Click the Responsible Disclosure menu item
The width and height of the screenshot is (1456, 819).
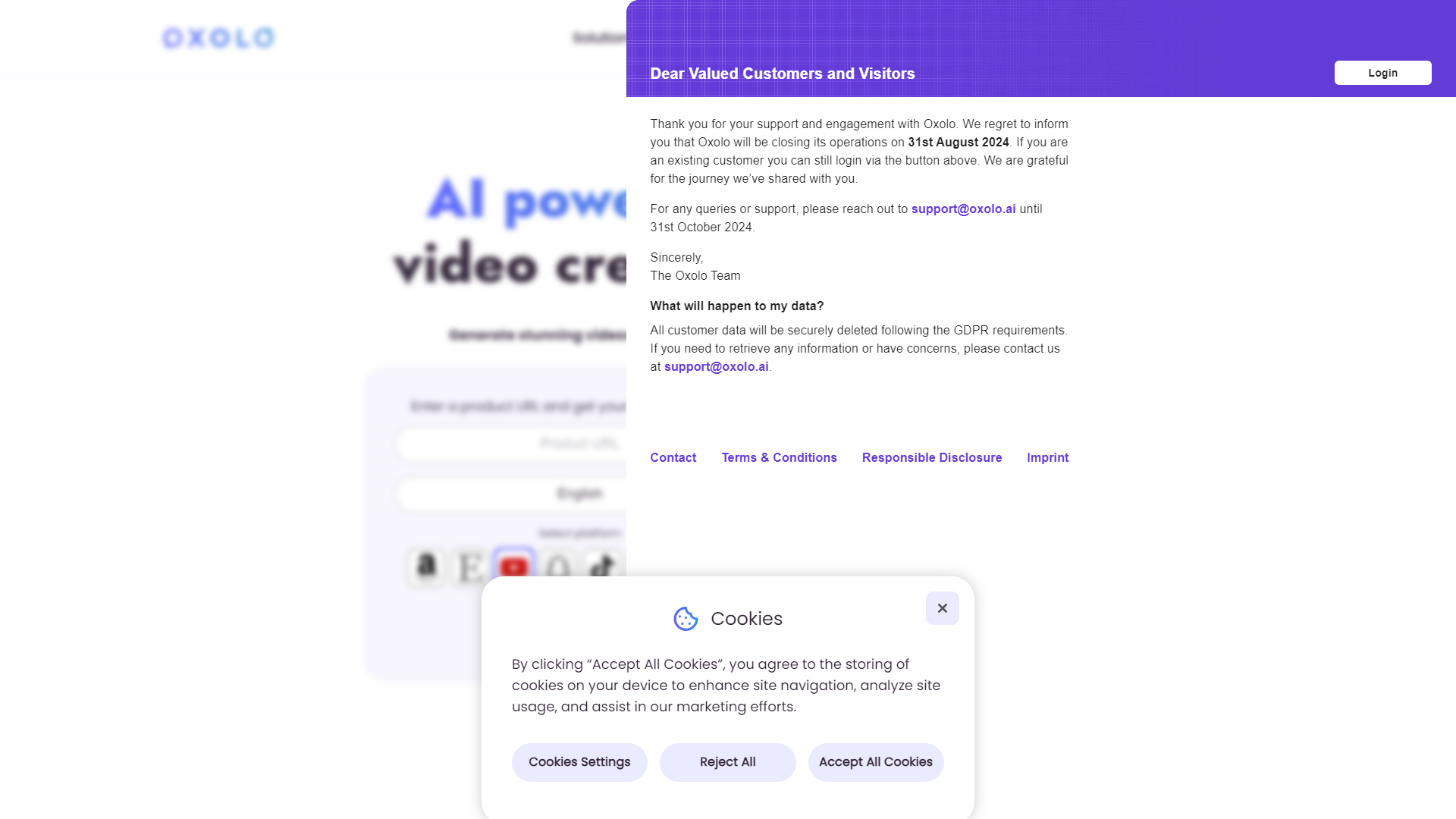pyautogui.click(x=931, y=457)
